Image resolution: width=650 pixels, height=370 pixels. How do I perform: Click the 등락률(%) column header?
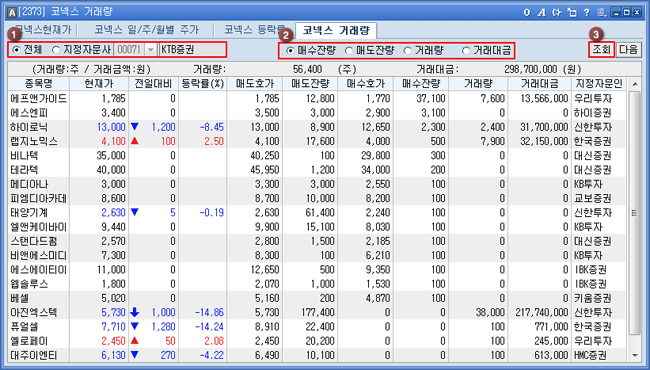coord(202,84)
